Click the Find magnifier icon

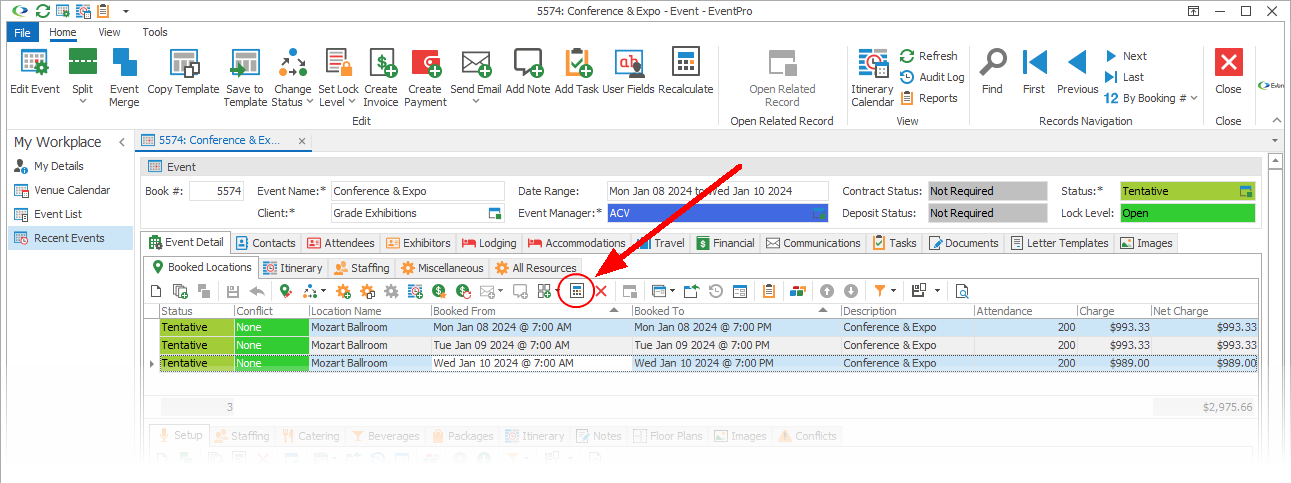pyautogui.click(x=992, y=64)
